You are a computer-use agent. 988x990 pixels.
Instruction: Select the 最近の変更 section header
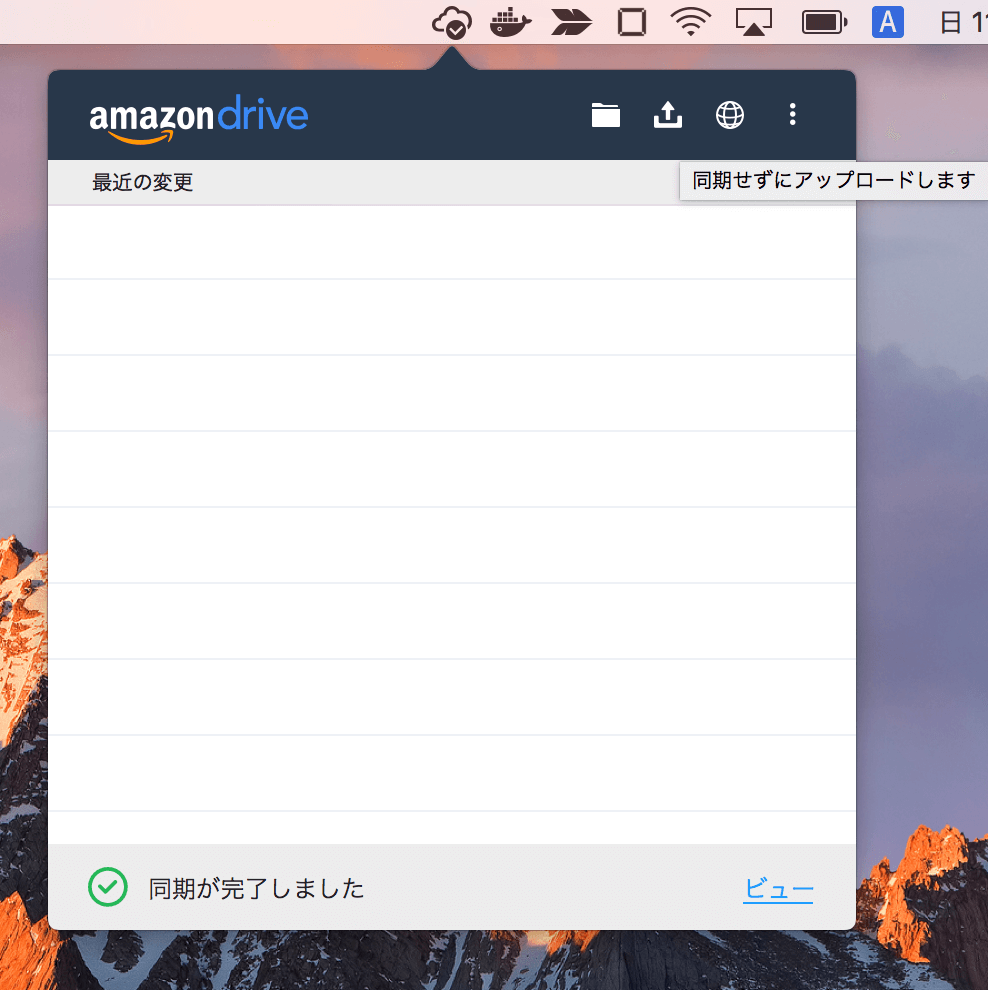click(x=143, y=182)
